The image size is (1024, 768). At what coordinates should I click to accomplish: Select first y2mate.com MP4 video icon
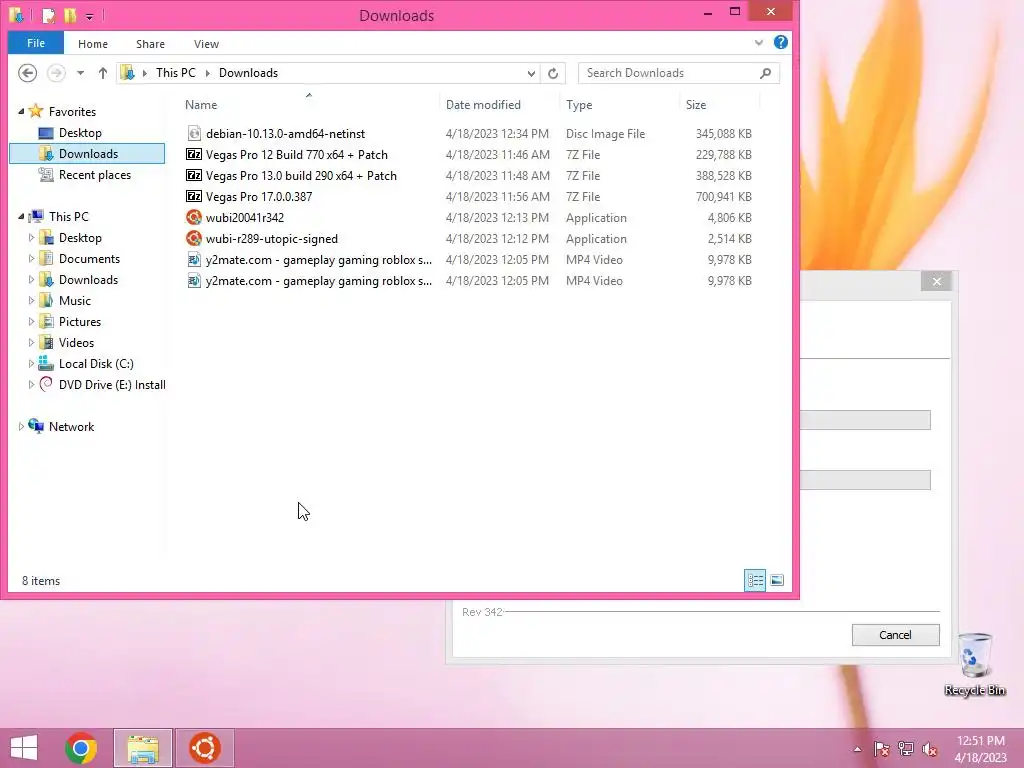coord(194,260)
